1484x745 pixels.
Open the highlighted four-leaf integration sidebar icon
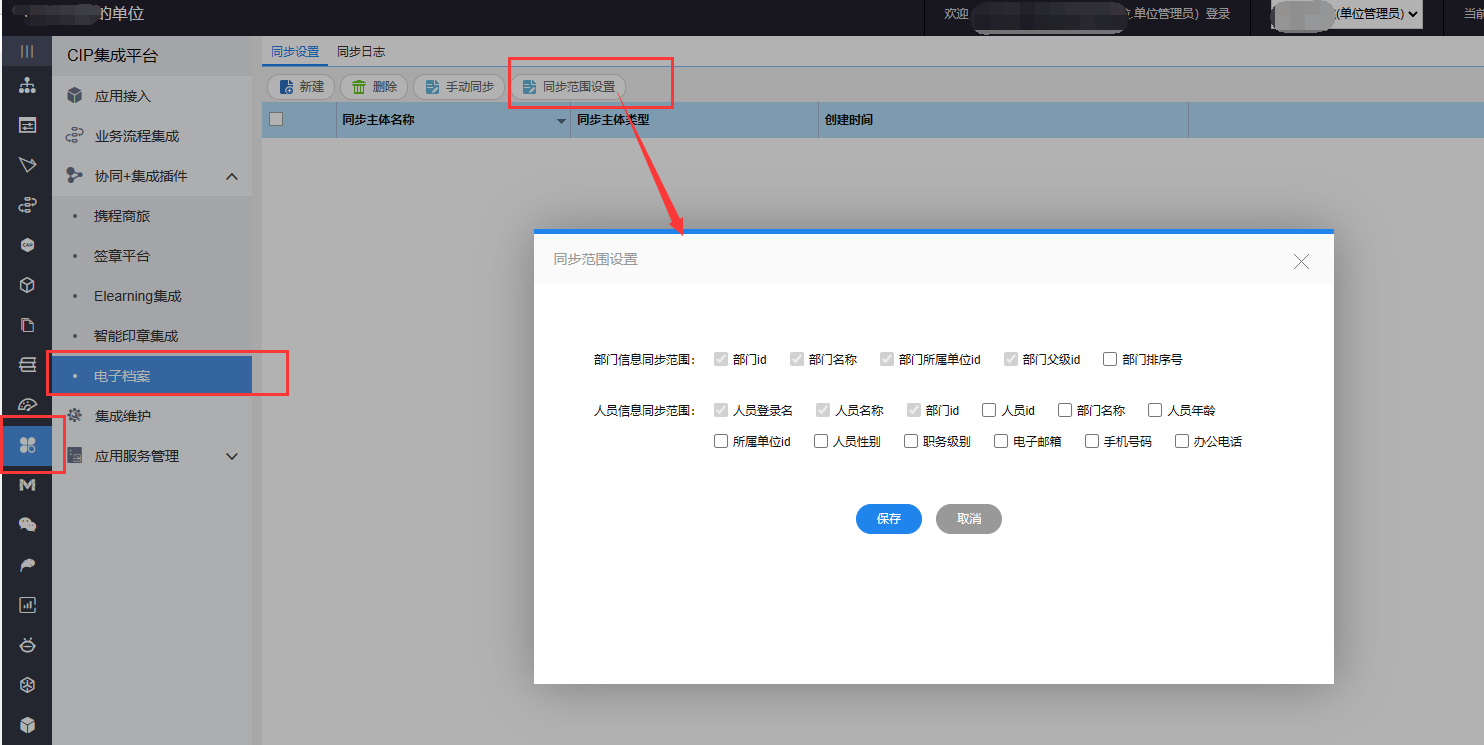tap(27, 445)
